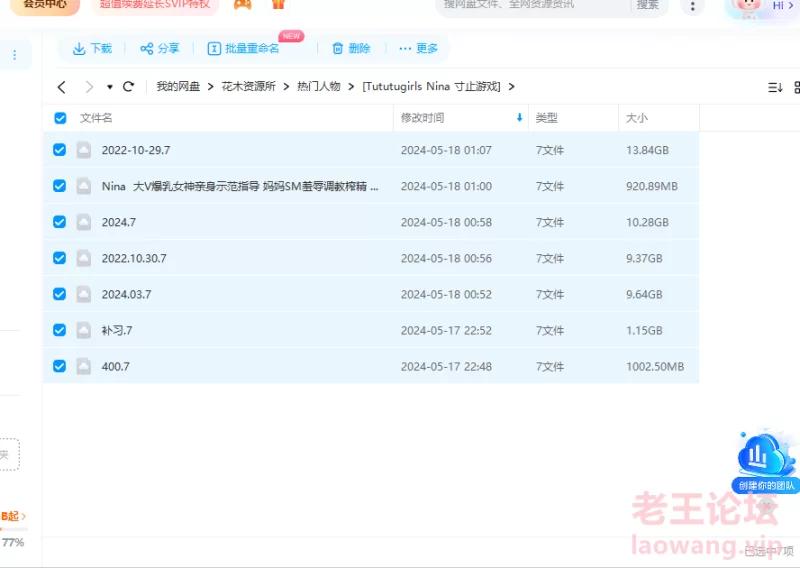This screenshot has width=800, height=568.
Task: Click 创建你的团队 label button
Action: click(766, 485)
